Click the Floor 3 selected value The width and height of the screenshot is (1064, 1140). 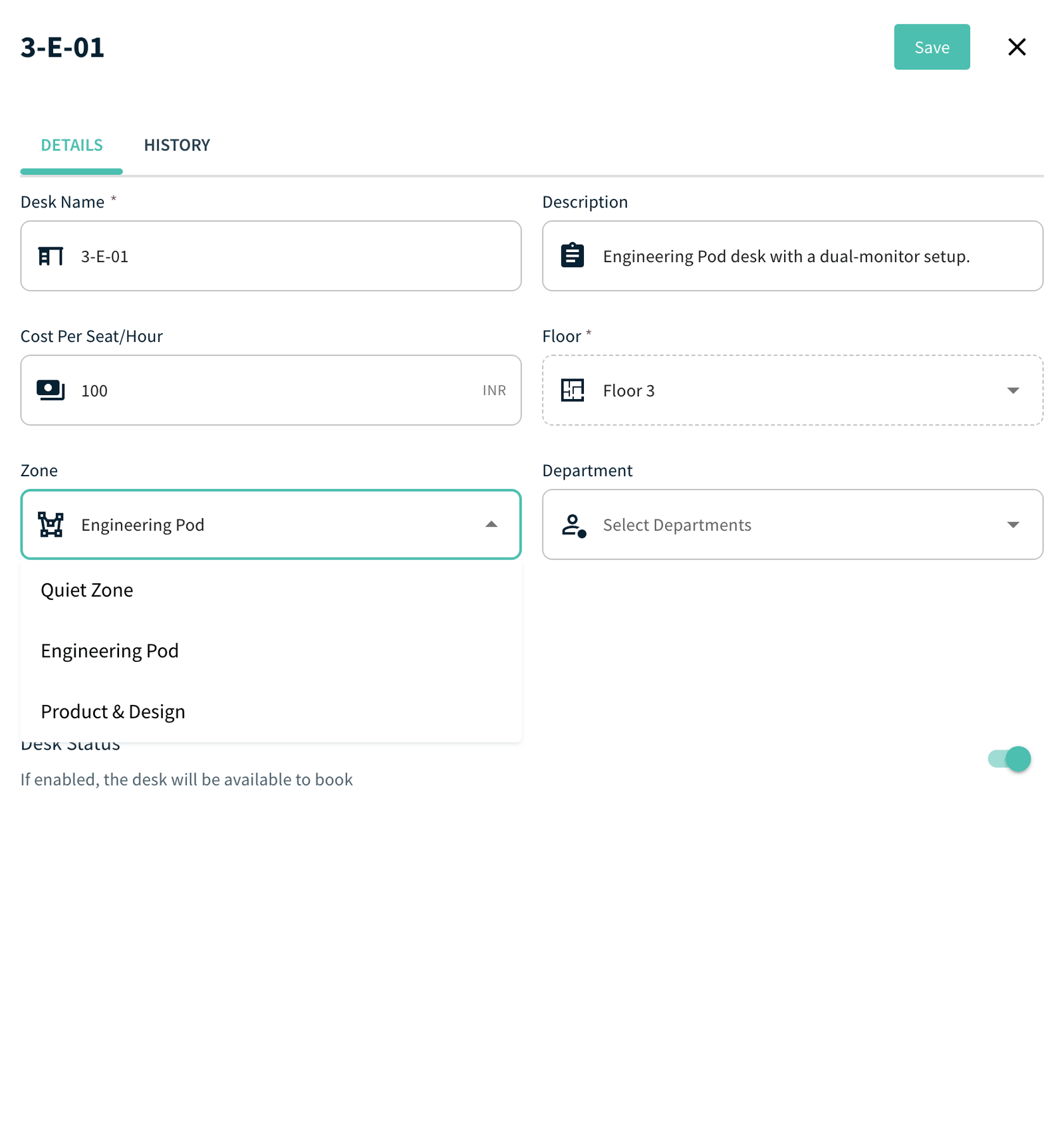click(628, 390)
